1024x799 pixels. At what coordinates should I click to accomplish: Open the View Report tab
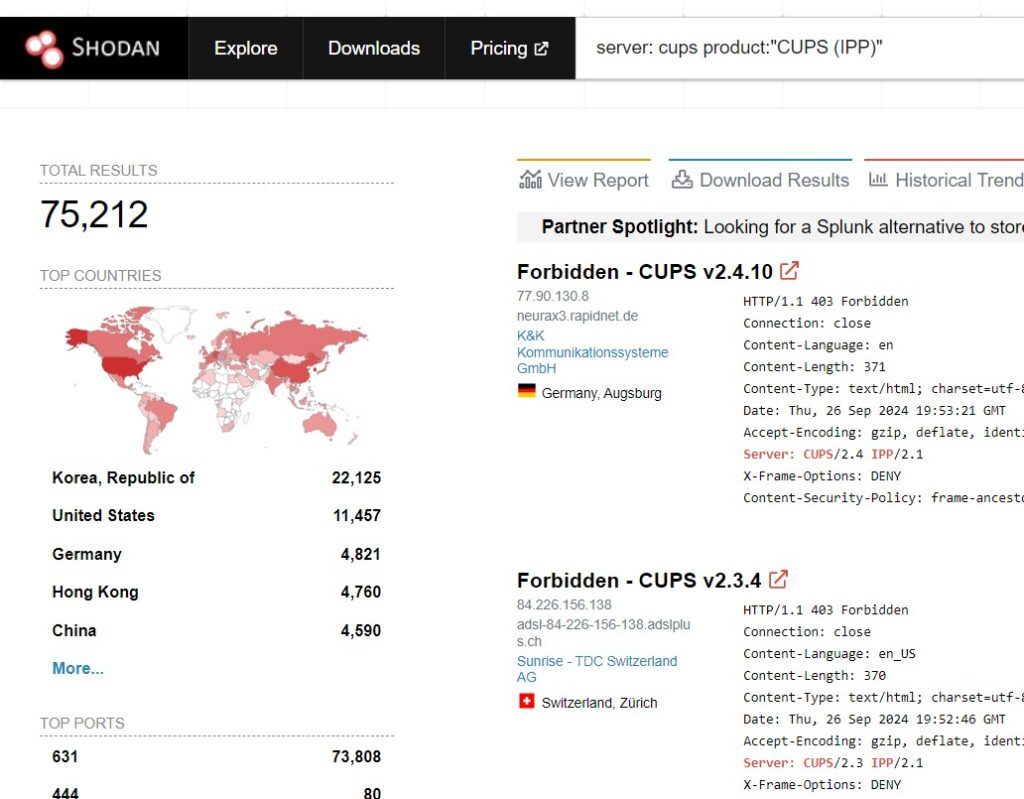pyautogui.click(x=584, y=180)
